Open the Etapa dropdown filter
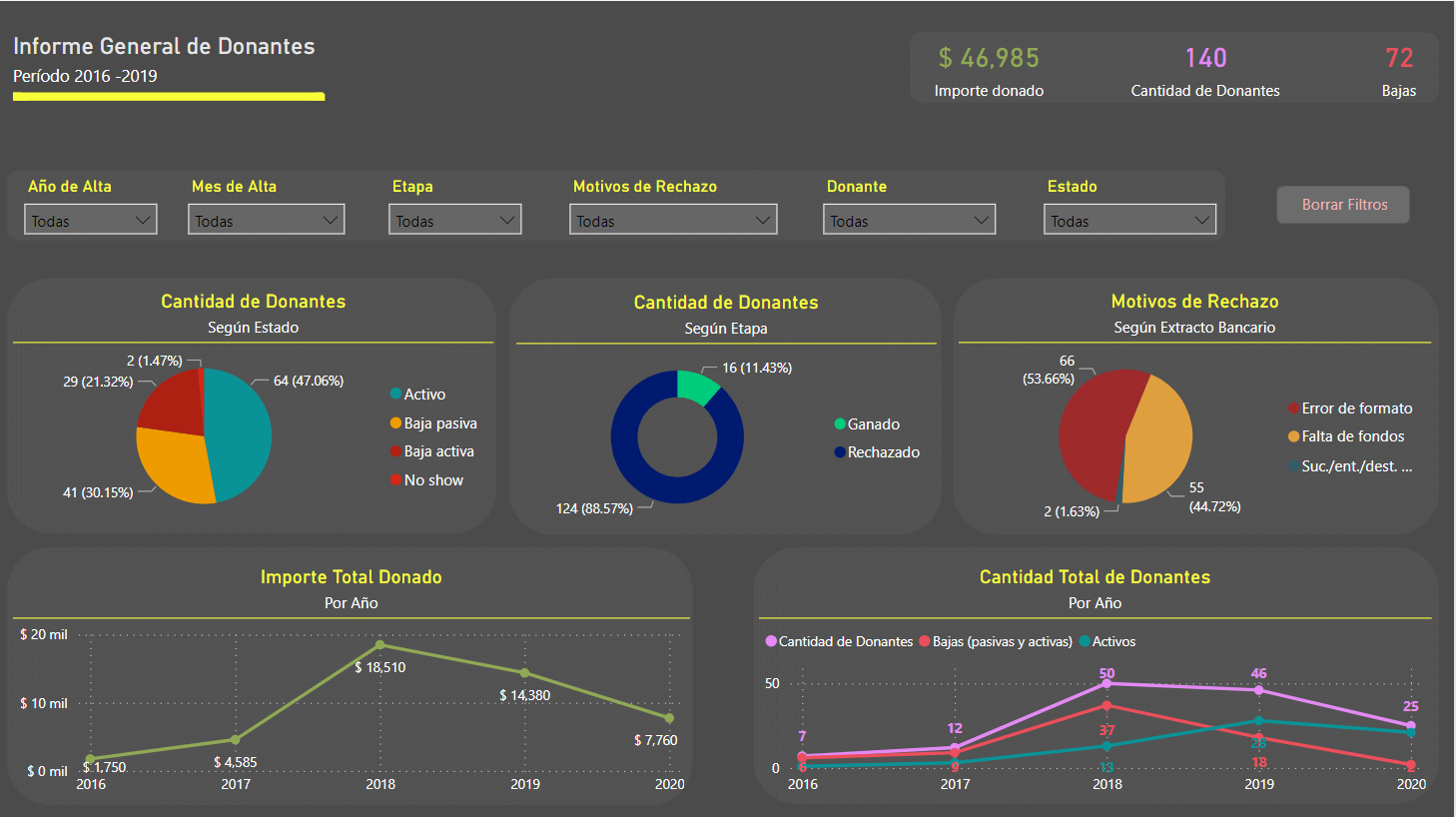The height and width of the screenshot is (817, 1456). pyautogui.click(x=454, y=220)
